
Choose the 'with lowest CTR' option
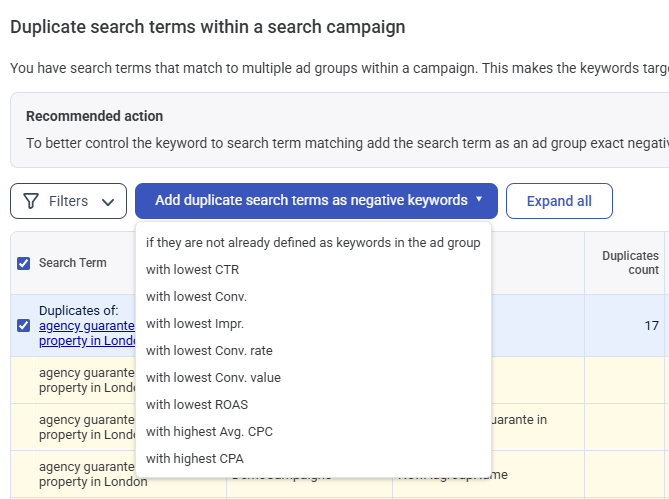coord(192,270)
